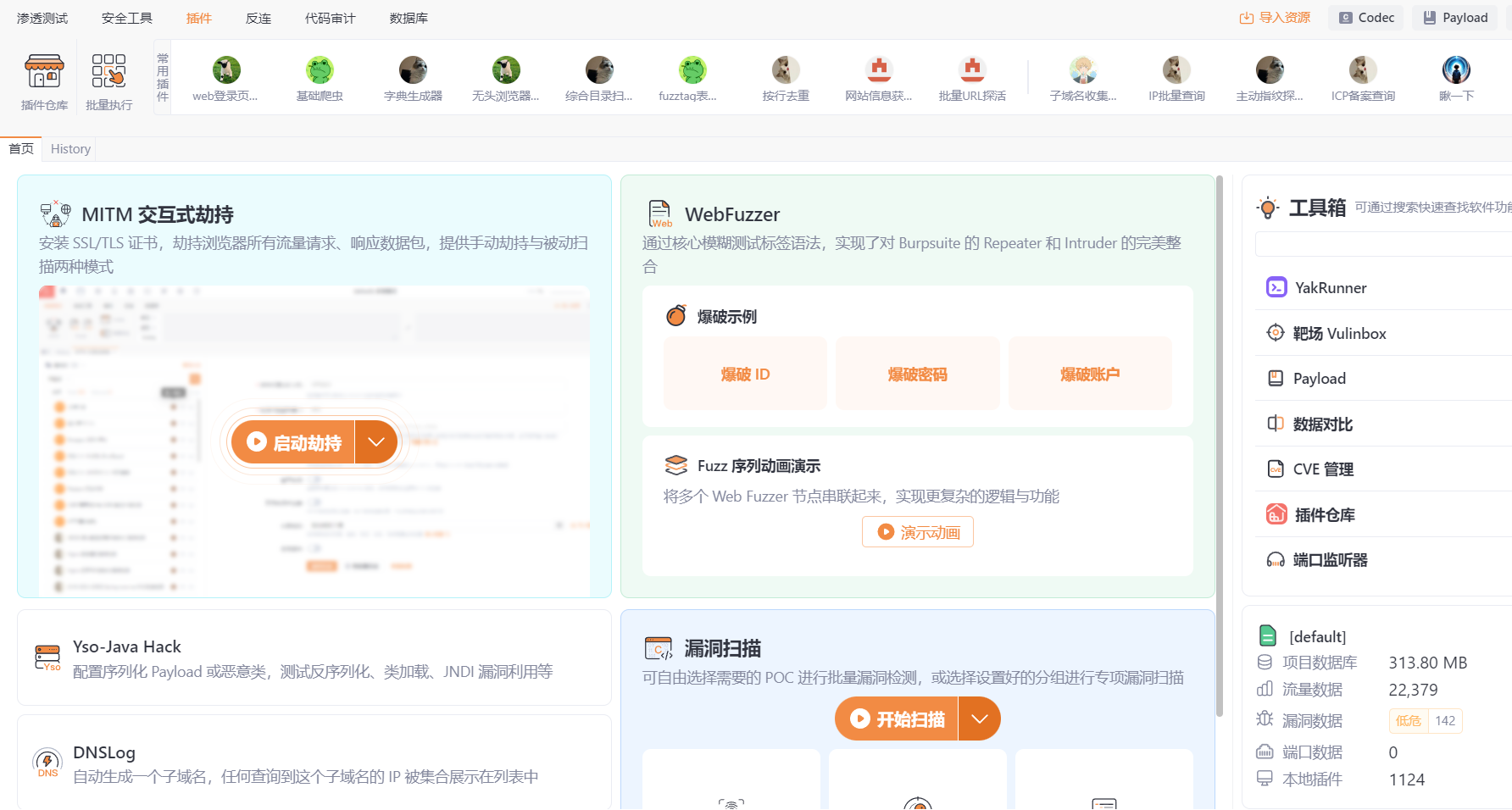Open the 无头浏览器 plugin
This screenshot has height=810, width=1512.
pos(506,78)
